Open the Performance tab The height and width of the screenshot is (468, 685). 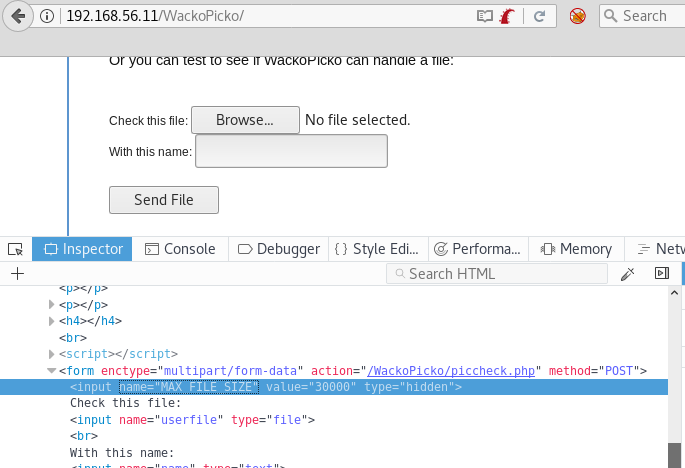[x=477, y=249]
